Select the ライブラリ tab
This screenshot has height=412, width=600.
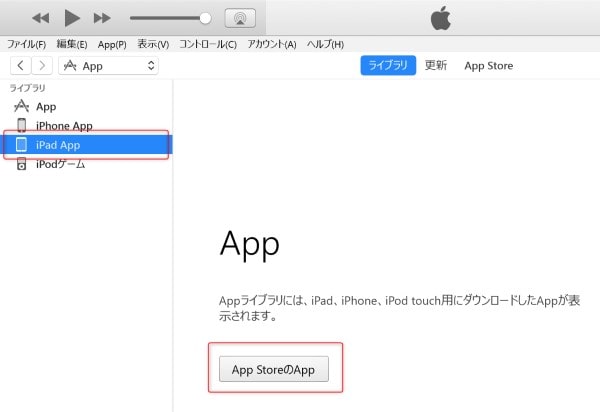[388, 65]
